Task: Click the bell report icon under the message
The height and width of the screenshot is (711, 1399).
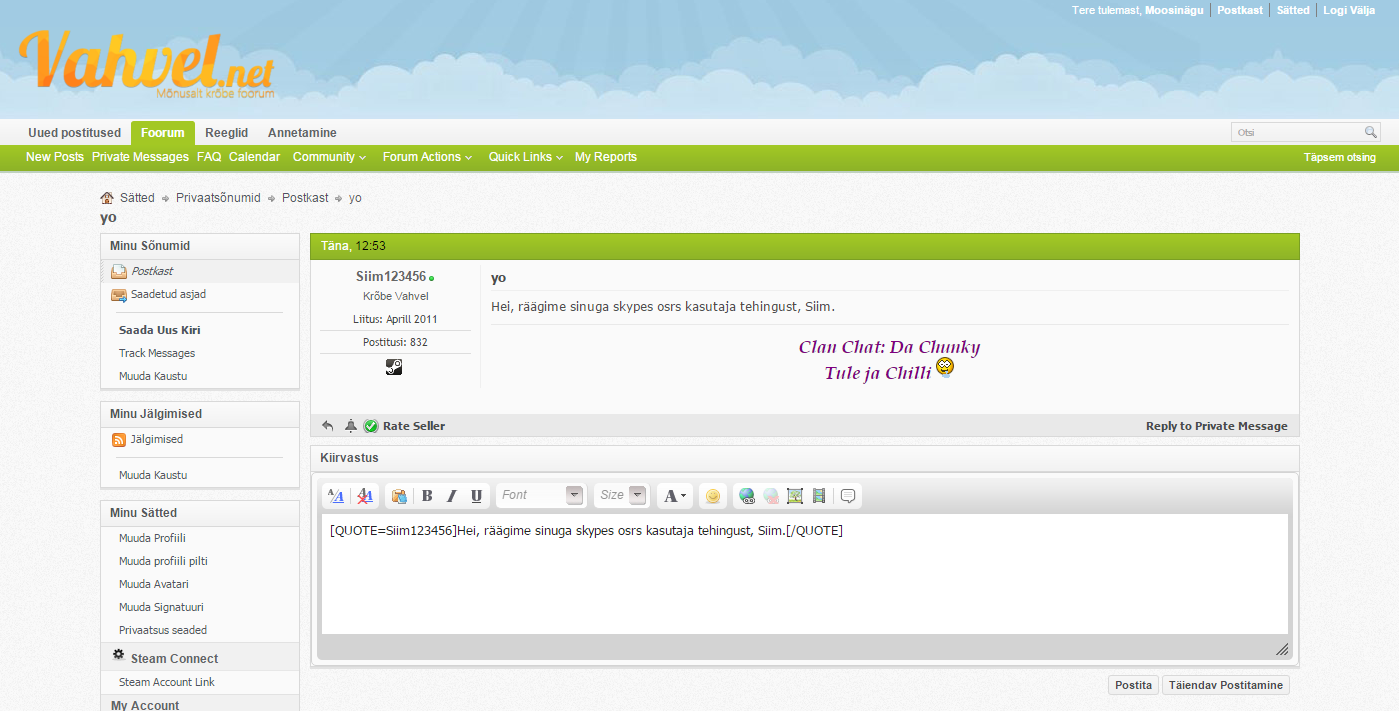Action: point(351,426)
